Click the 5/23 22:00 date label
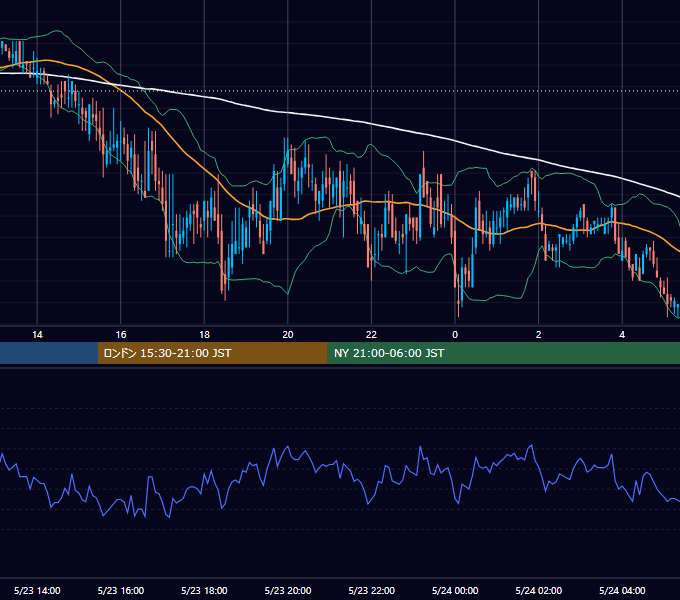Viewport: 680px width, 600px height. pyautogui.click(x=372, y=590)
